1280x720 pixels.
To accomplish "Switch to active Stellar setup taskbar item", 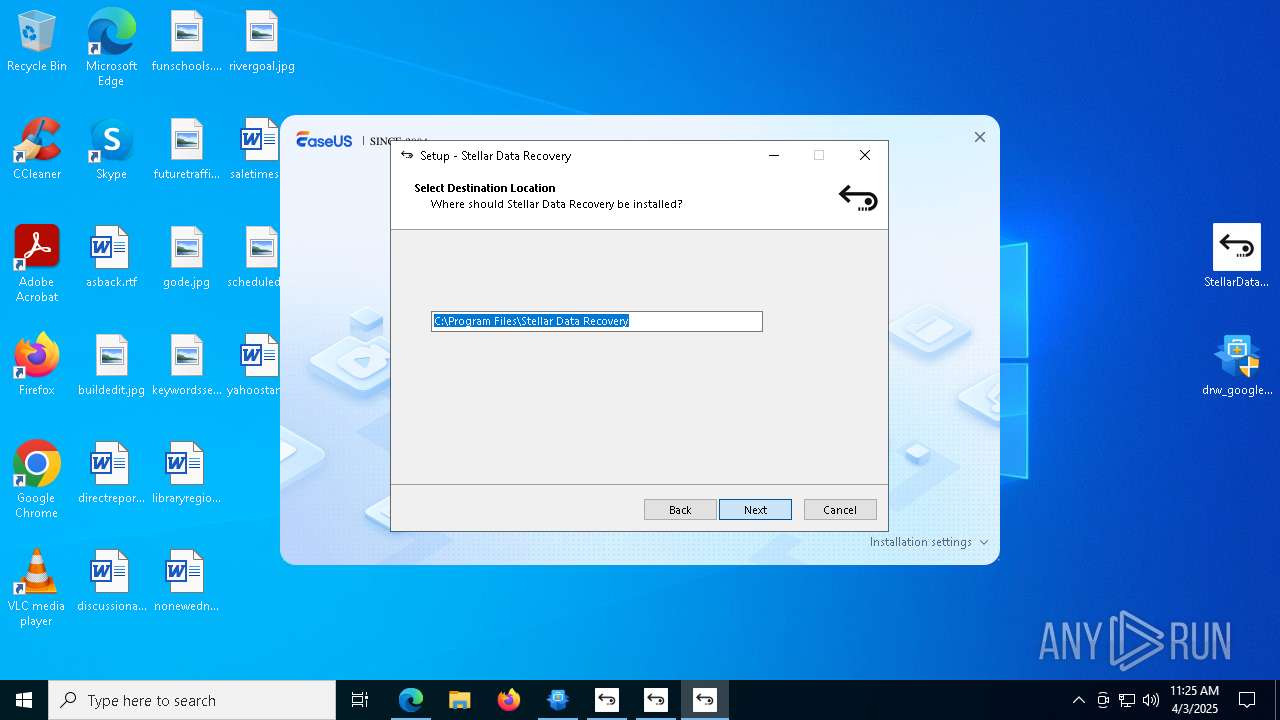I will coord(705,700).
